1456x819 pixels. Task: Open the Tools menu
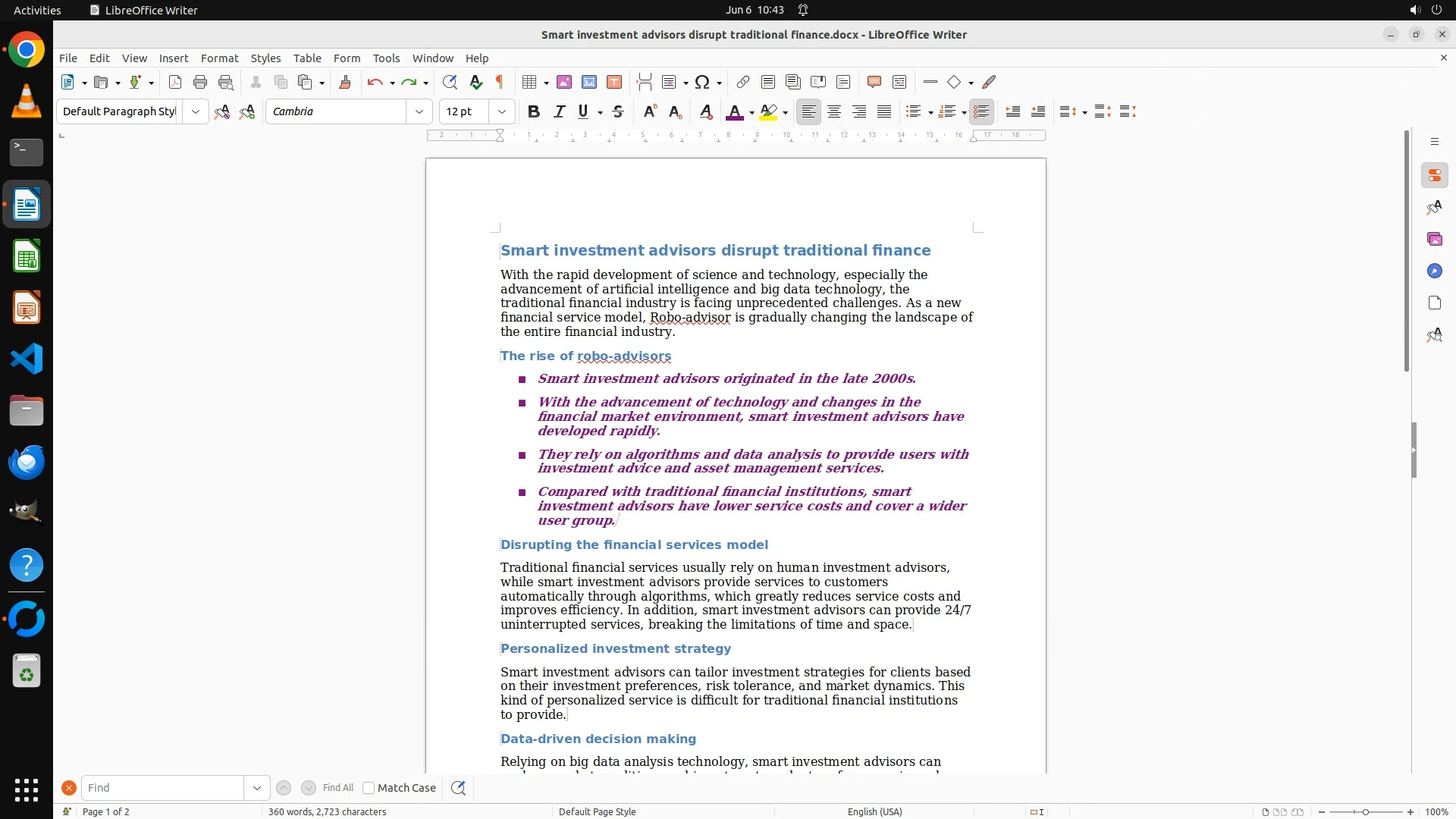[386, 58]
